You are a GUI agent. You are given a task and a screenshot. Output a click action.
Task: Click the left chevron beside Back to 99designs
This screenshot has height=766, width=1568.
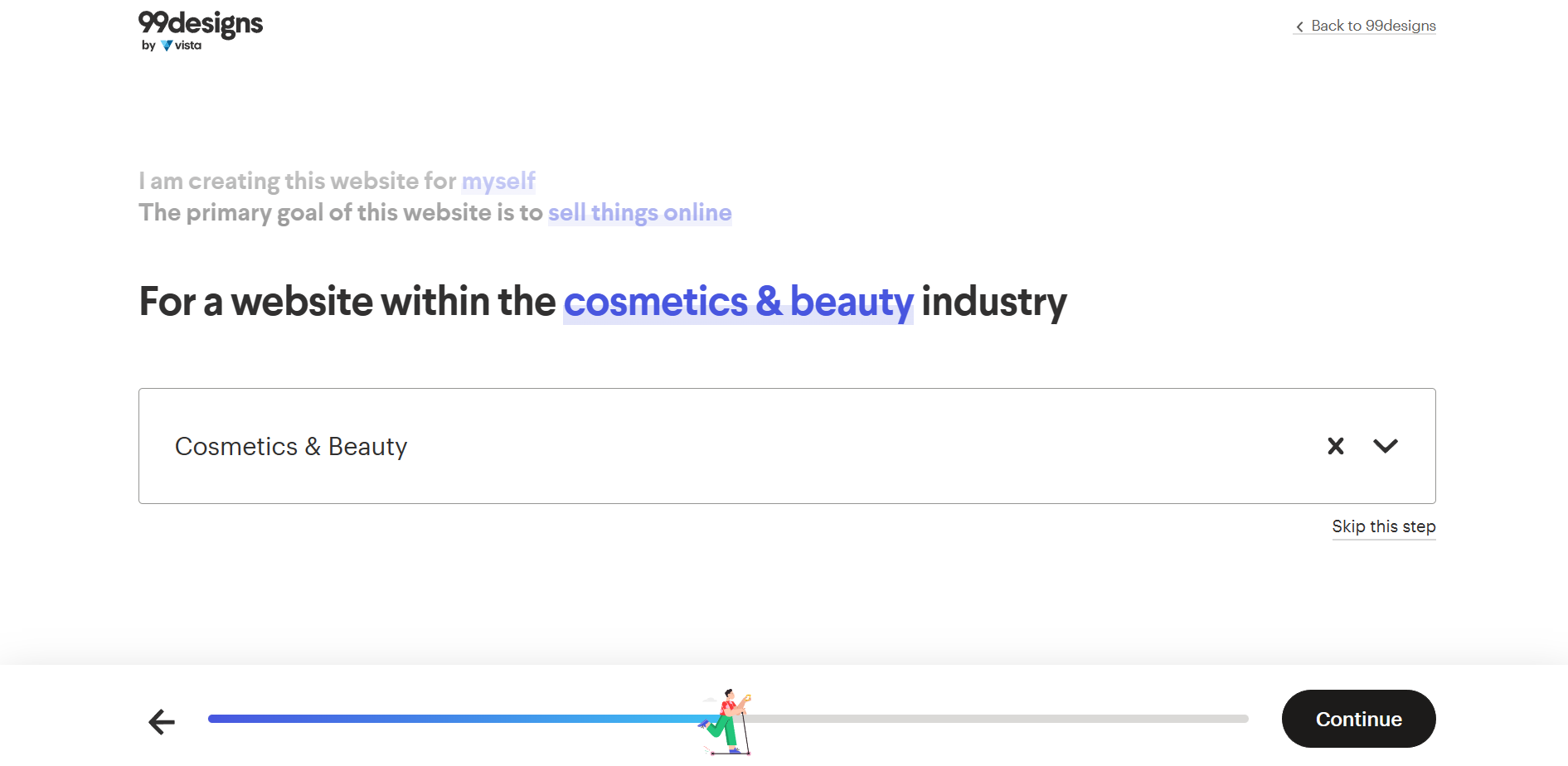[1299, 27]
